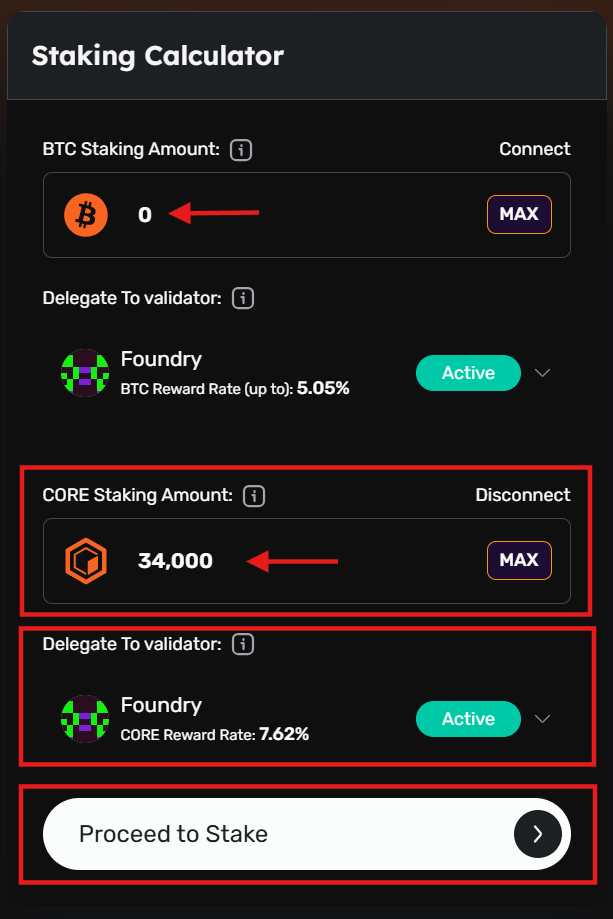Click Active badge in BTC validator row
The width and height of the screenshot is (613, 919).
click(468, 373)
